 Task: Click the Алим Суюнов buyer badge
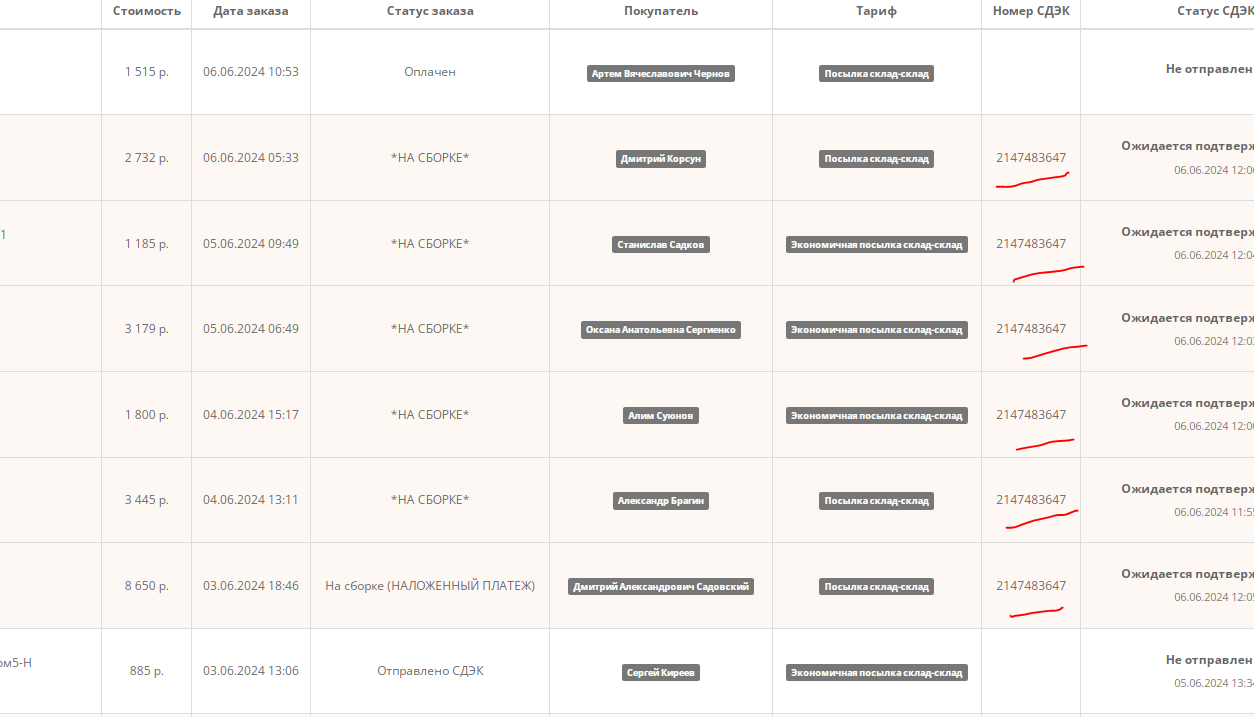[x=661, y=416]
